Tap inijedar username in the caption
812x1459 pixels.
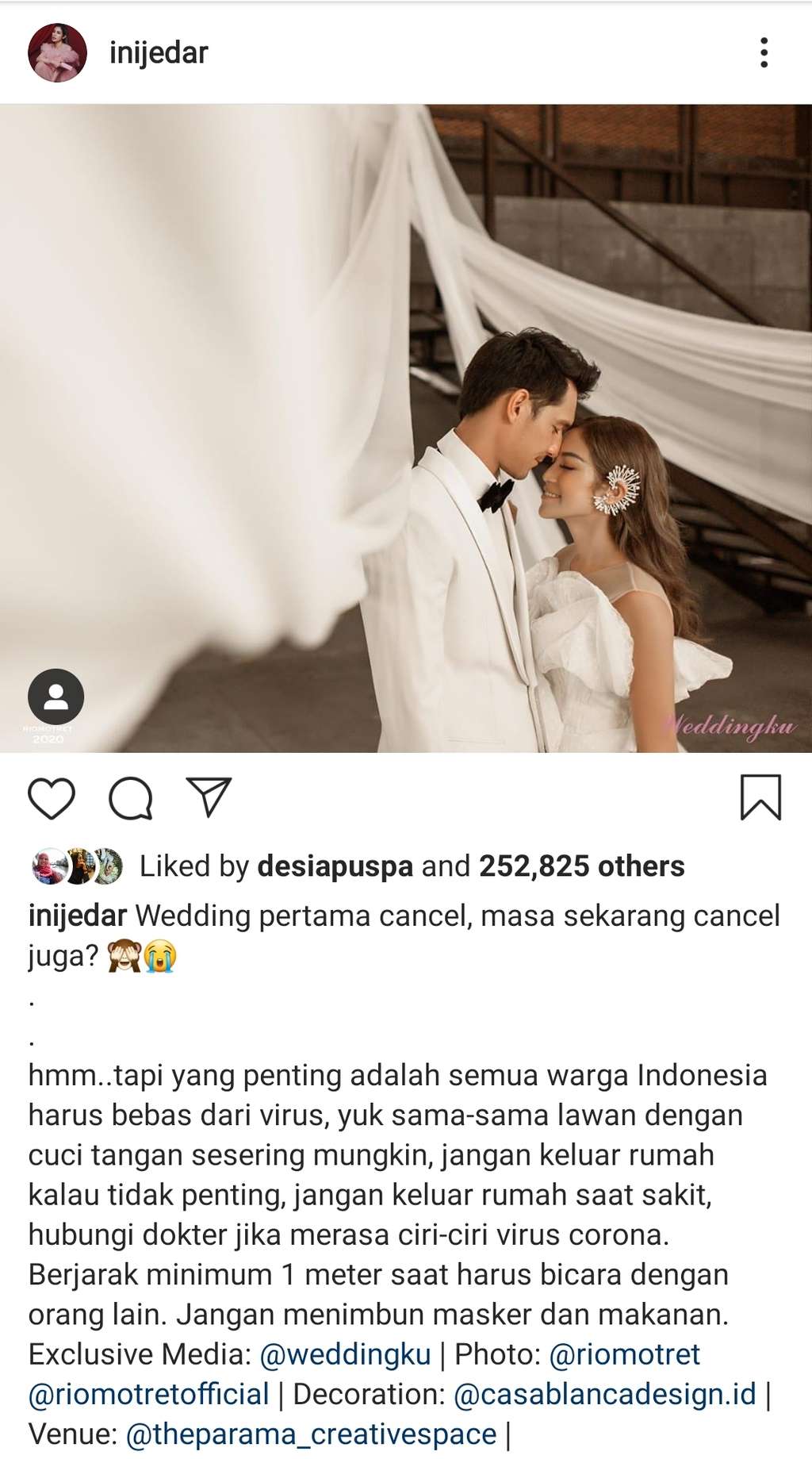point(78,916)
